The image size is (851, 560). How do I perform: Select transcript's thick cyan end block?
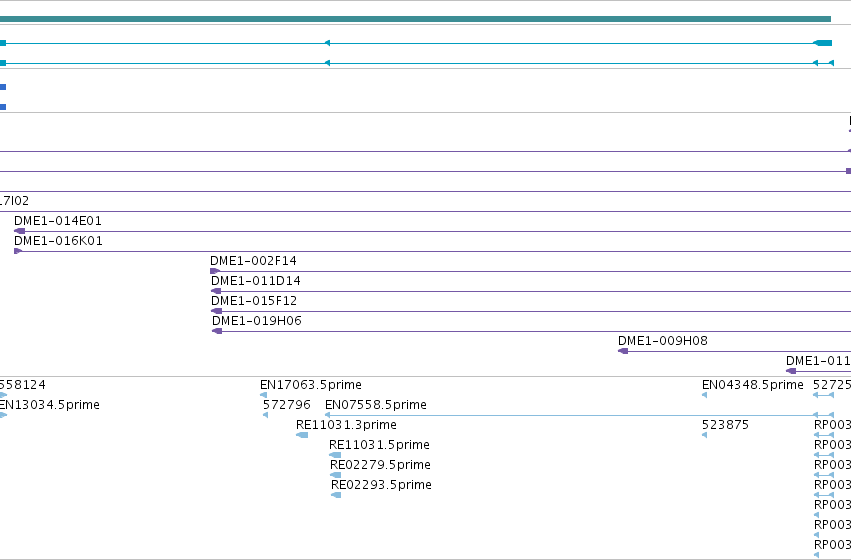pos(823,43)
